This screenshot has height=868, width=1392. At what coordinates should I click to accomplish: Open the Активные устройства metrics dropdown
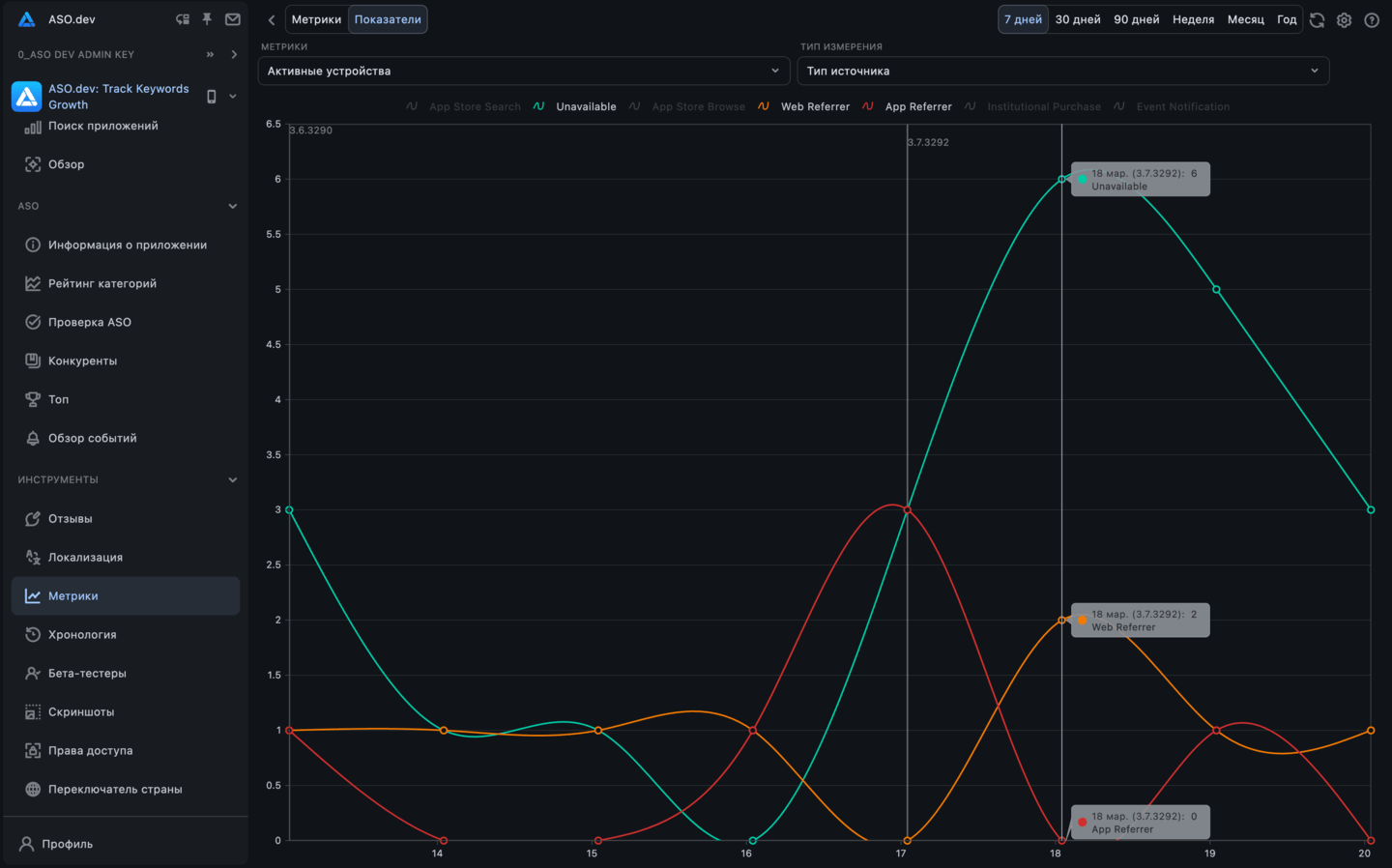[523, 71]
